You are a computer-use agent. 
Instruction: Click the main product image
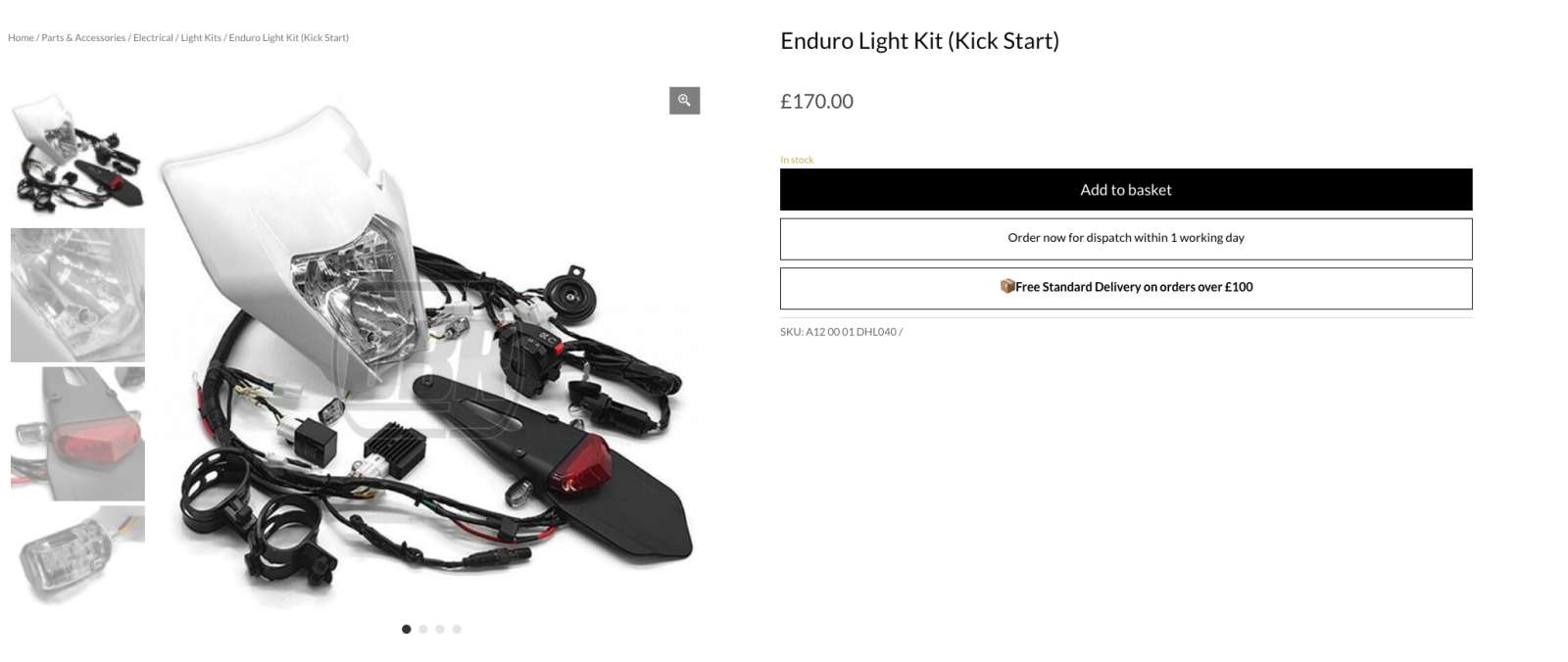tap(428, 348)
